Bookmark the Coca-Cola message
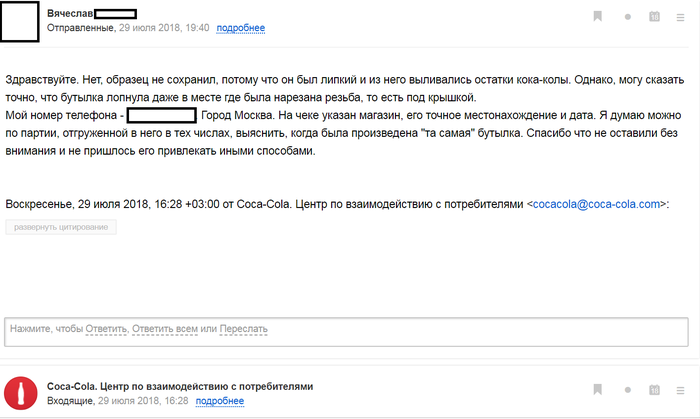 598,389
